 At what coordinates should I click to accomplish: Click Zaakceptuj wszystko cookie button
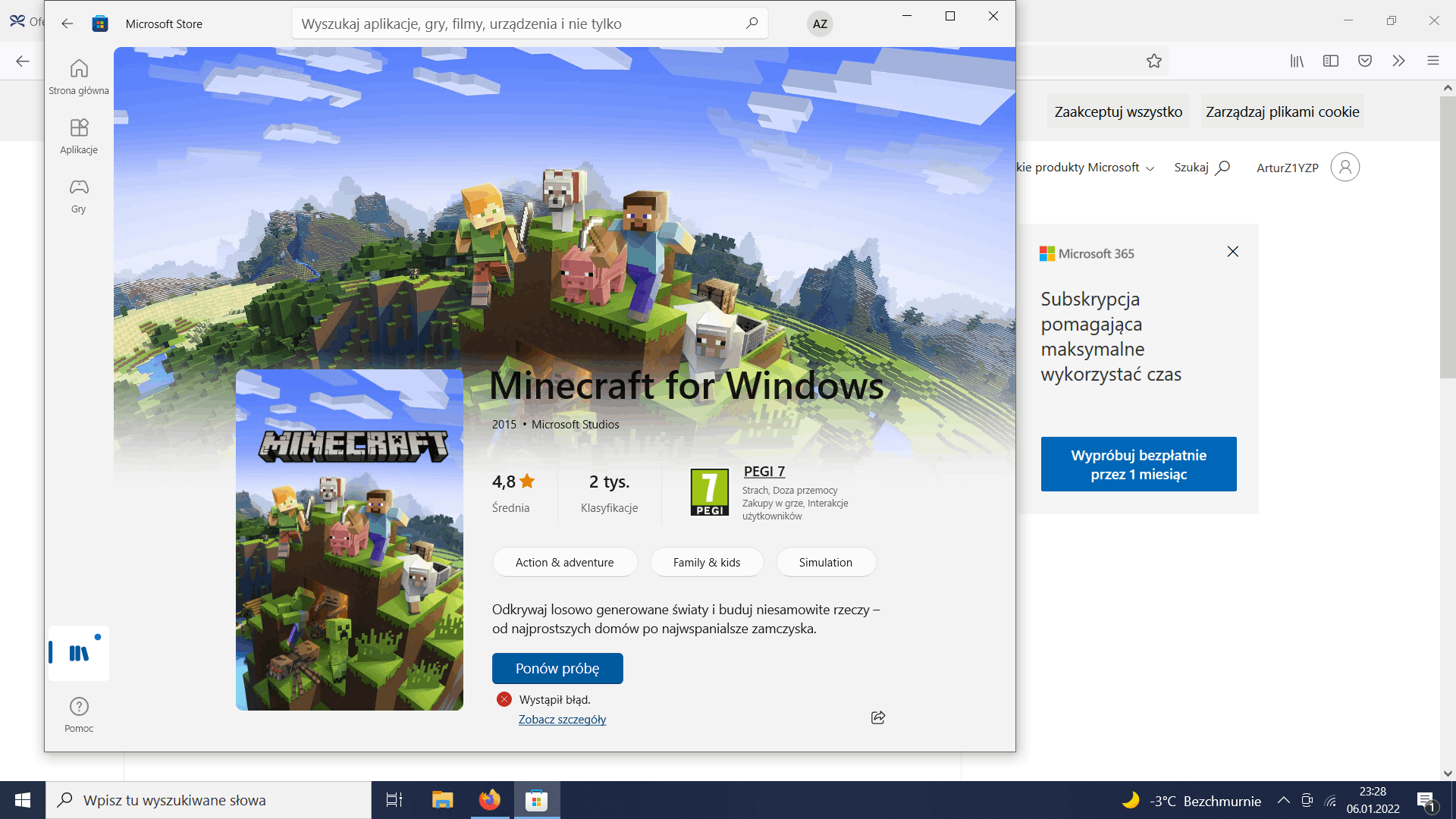click(1119, 111)
